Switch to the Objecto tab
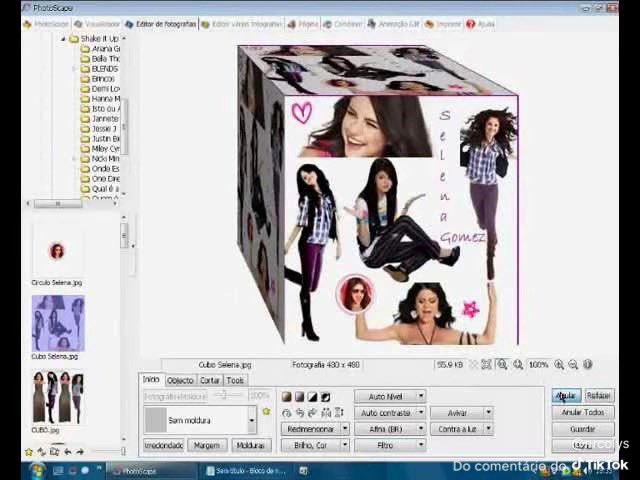Image resolution: width=640 pixels, height=480 pixels. tap(180, 380)
